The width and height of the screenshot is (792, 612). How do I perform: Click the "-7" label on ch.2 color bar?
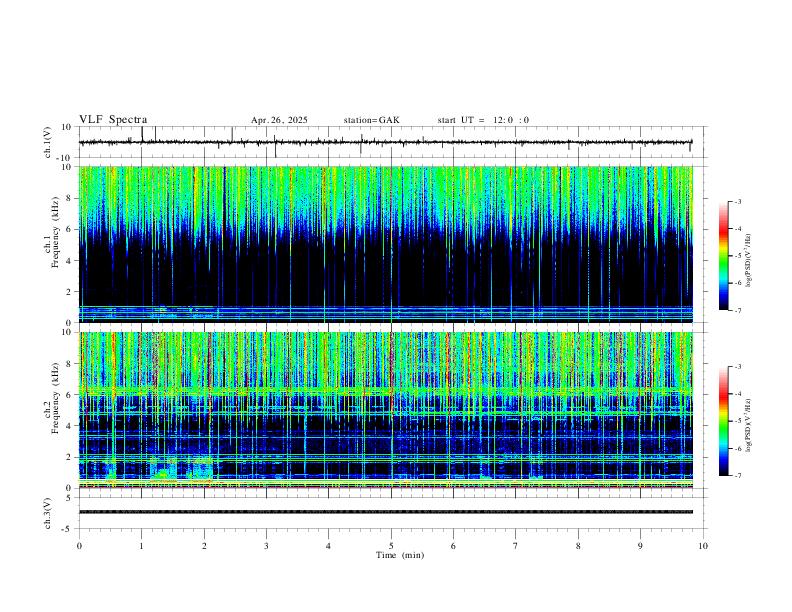tap(737, 476)
